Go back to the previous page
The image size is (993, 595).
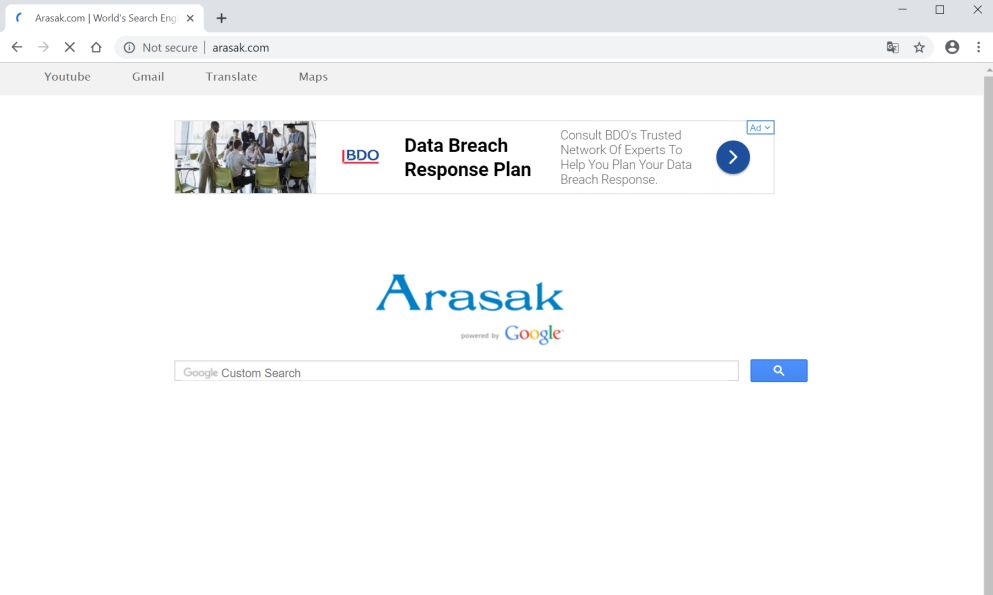tap(17, 47)
